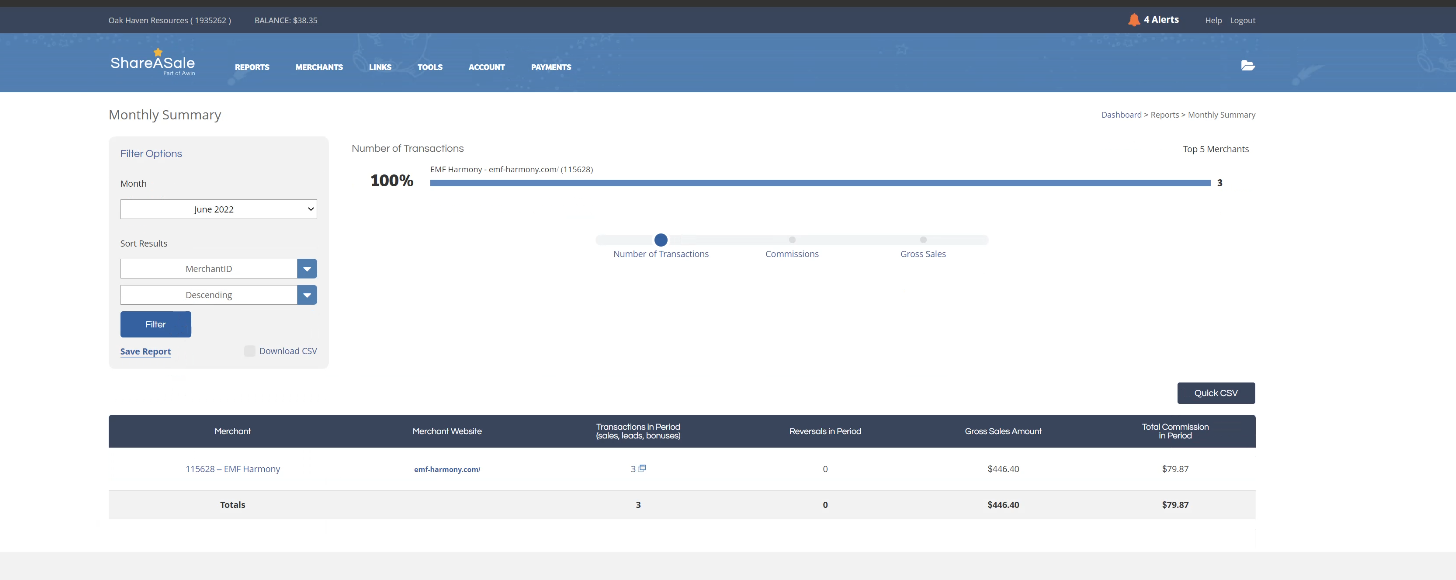This screenshot has width=1456, height=580.
Task: Click the $79.87 commission in EMF Harmony row
Action: [1175, 469]
